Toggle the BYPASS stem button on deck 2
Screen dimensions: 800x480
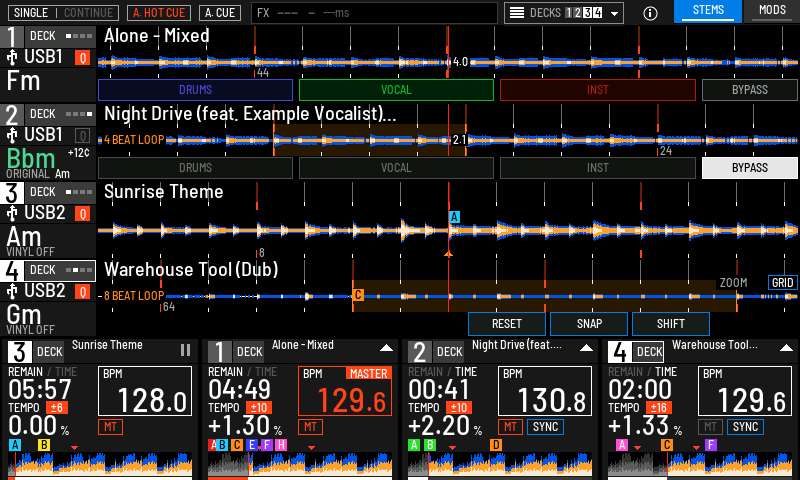[749, 168]
